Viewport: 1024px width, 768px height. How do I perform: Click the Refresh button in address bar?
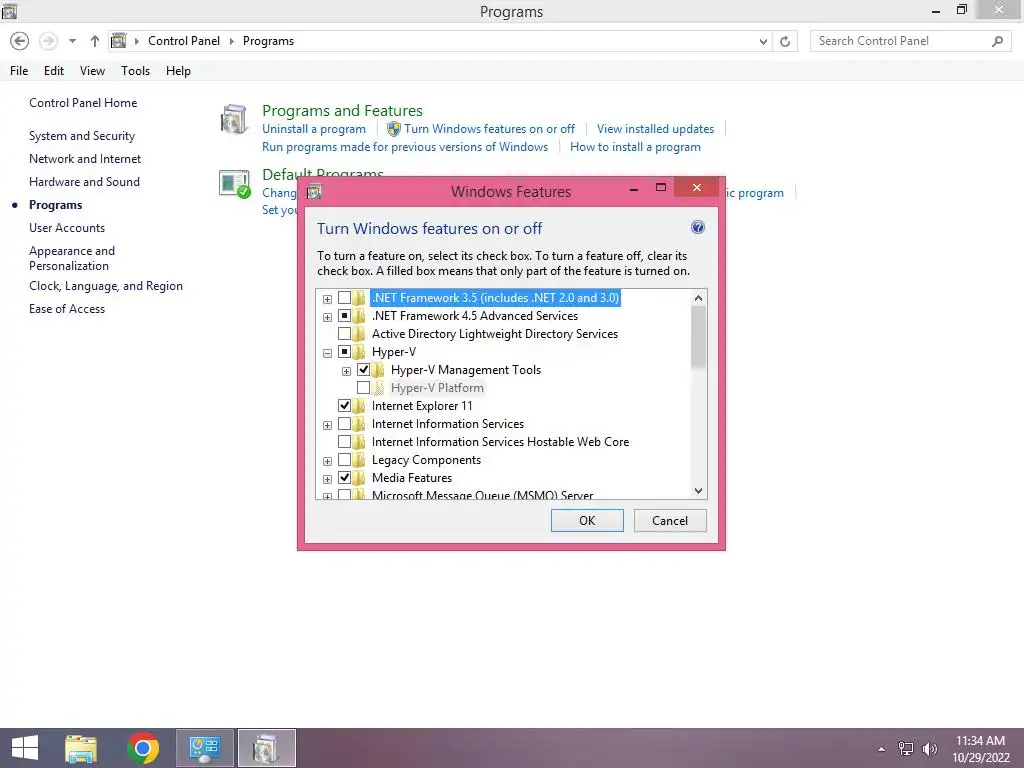[785, 42]
